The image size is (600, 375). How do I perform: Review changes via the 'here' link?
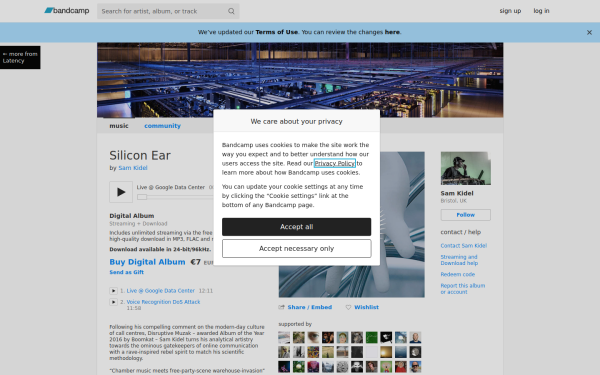[392, 32]
